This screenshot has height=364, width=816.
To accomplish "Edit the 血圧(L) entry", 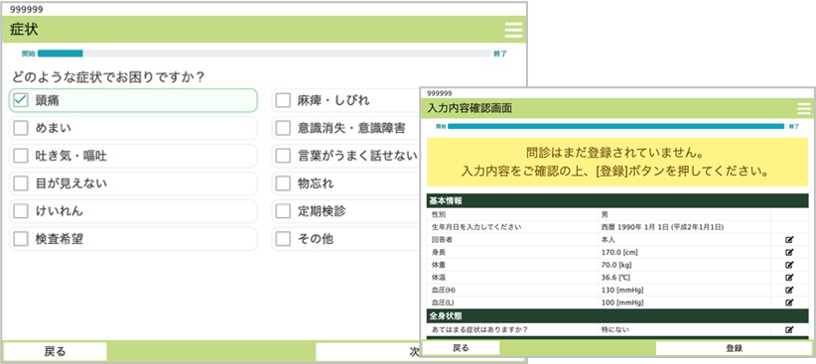I will [789, 302].
